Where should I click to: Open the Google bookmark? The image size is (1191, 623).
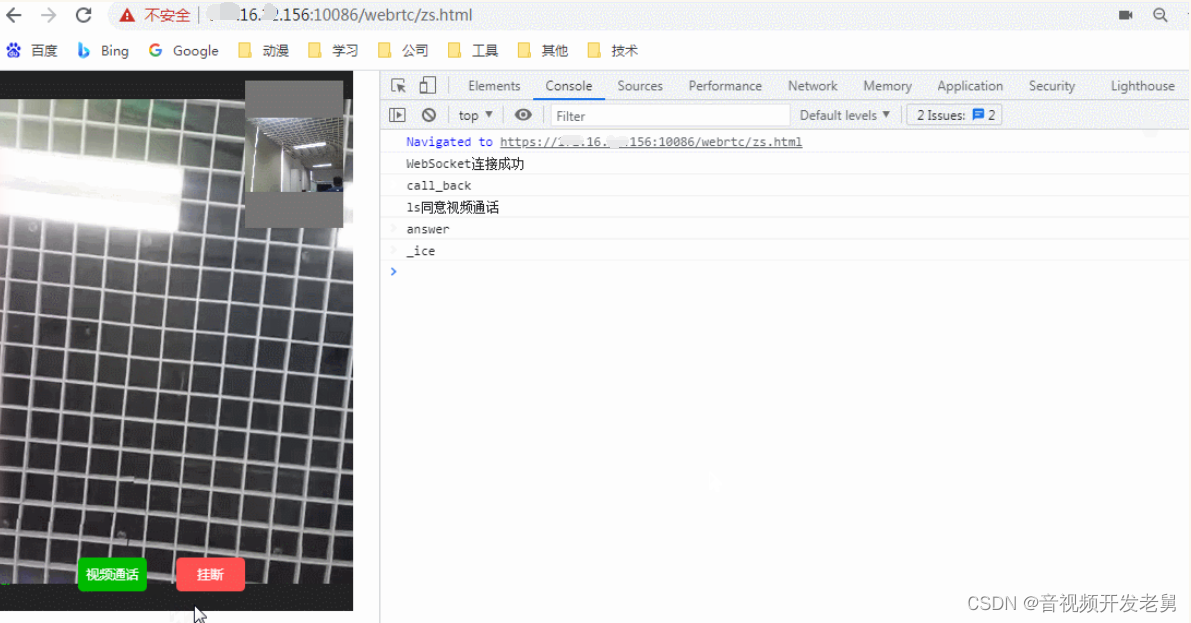(184, 51)
